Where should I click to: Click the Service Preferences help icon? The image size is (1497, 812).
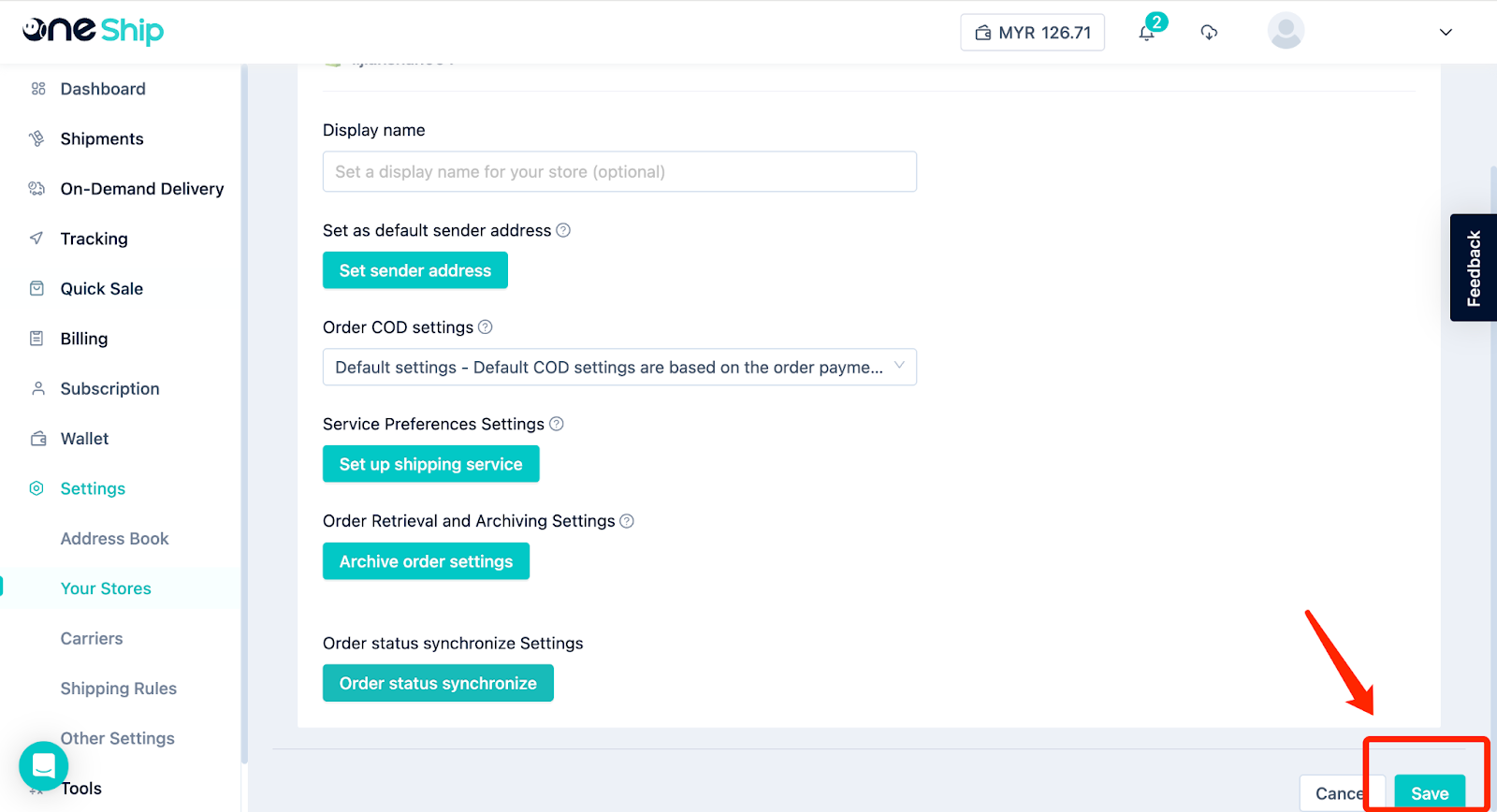(556, 424)
